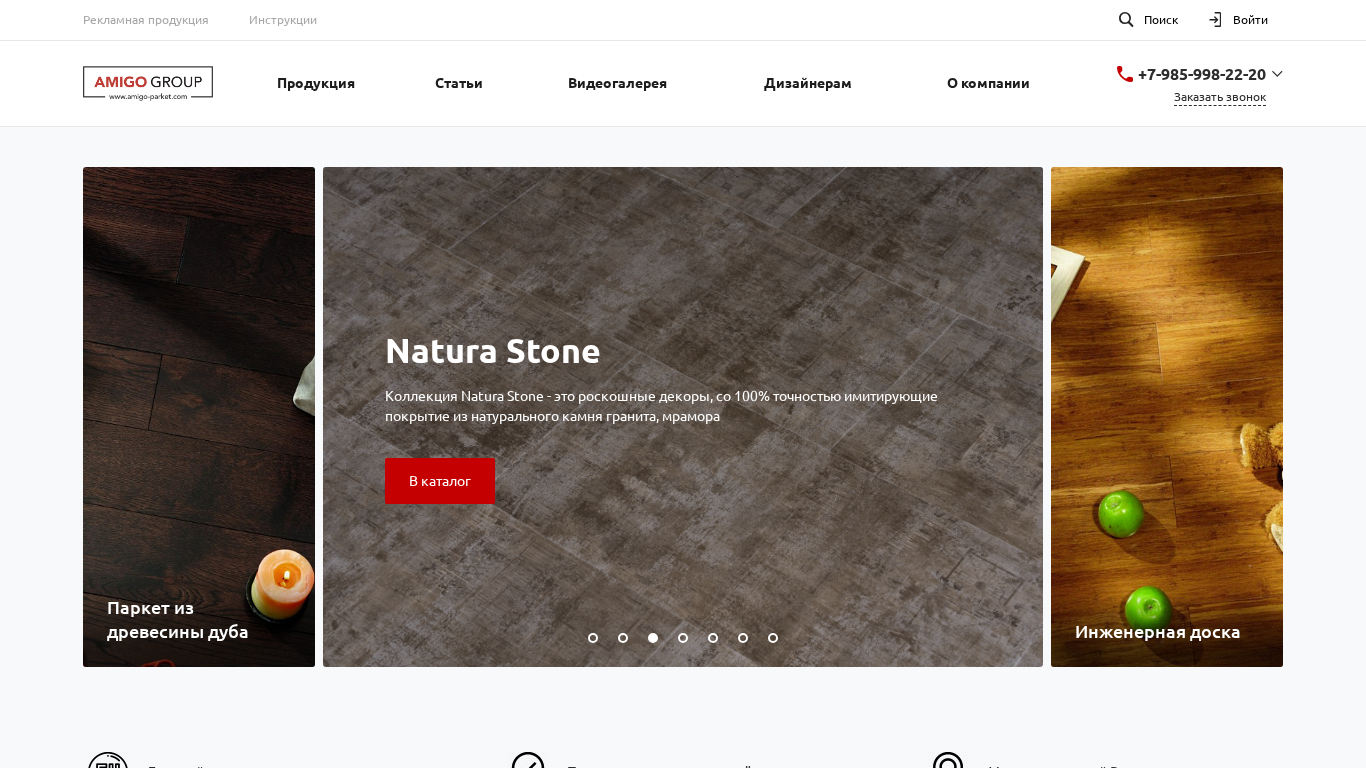Click the red В каталог button

coord(440,481)
